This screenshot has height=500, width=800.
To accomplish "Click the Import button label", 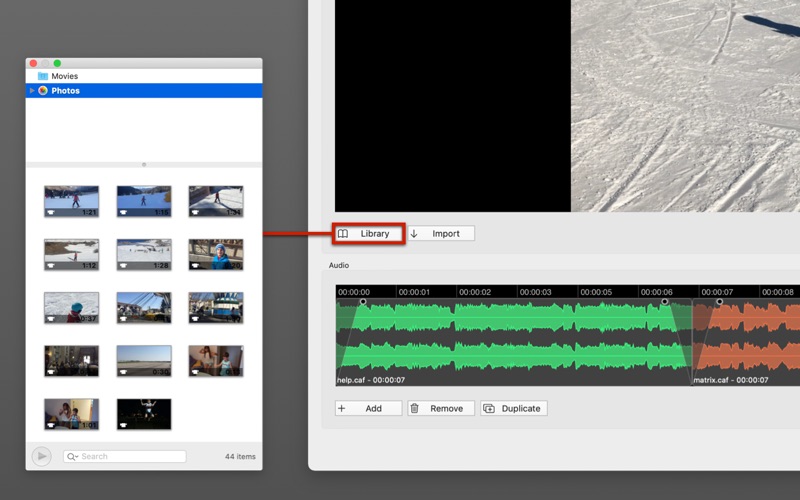I will coord(446,234).
